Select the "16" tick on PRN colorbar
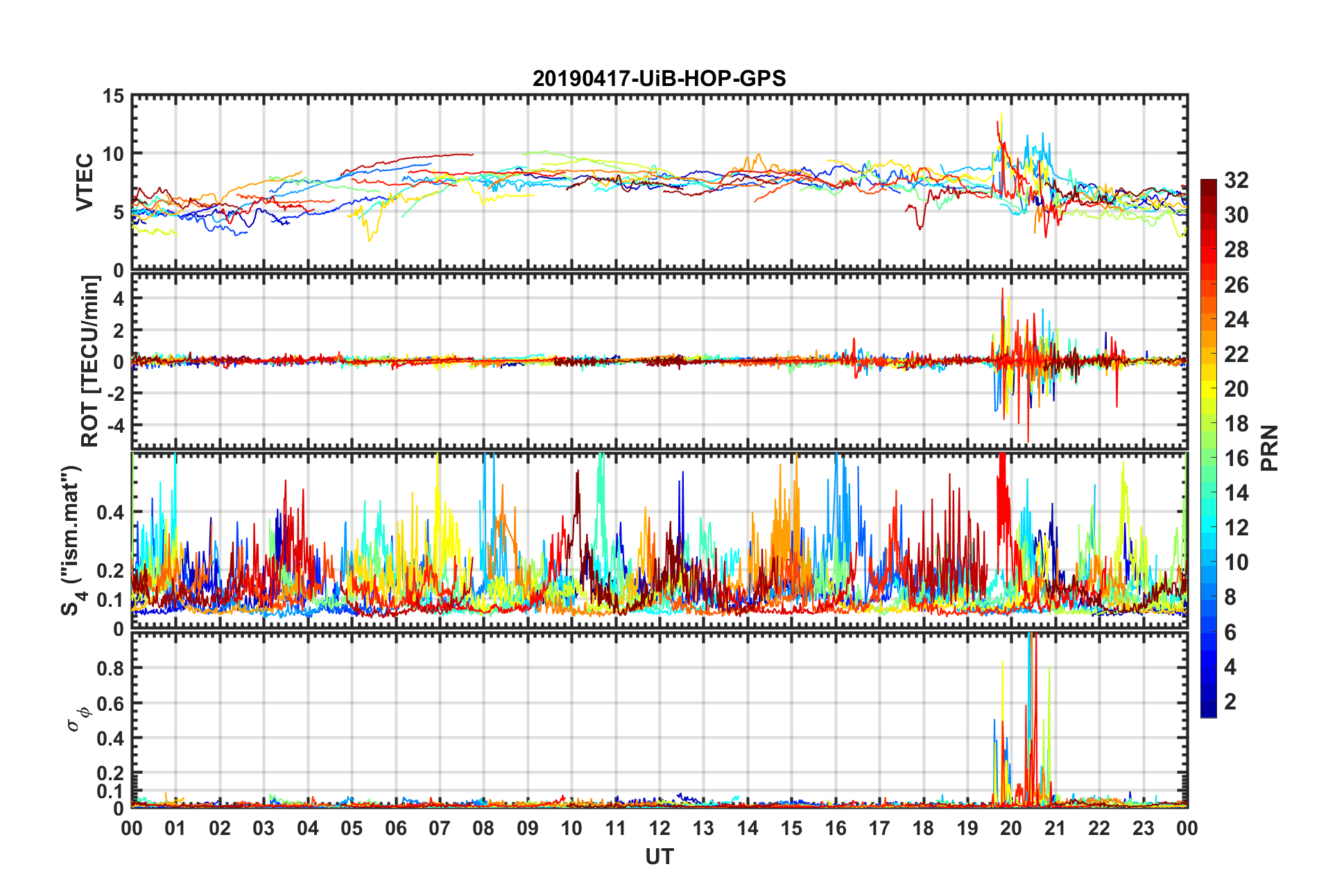The image size is (1319, 896). (1236, 458)
